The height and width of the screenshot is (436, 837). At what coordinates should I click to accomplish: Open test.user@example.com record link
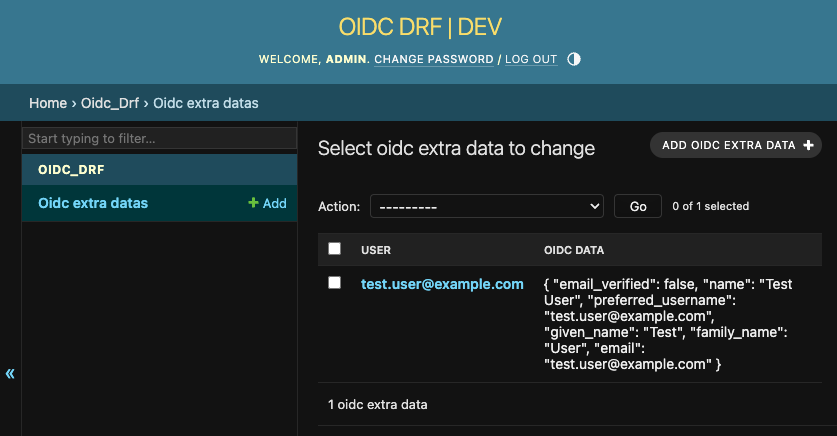coord(442,284)
